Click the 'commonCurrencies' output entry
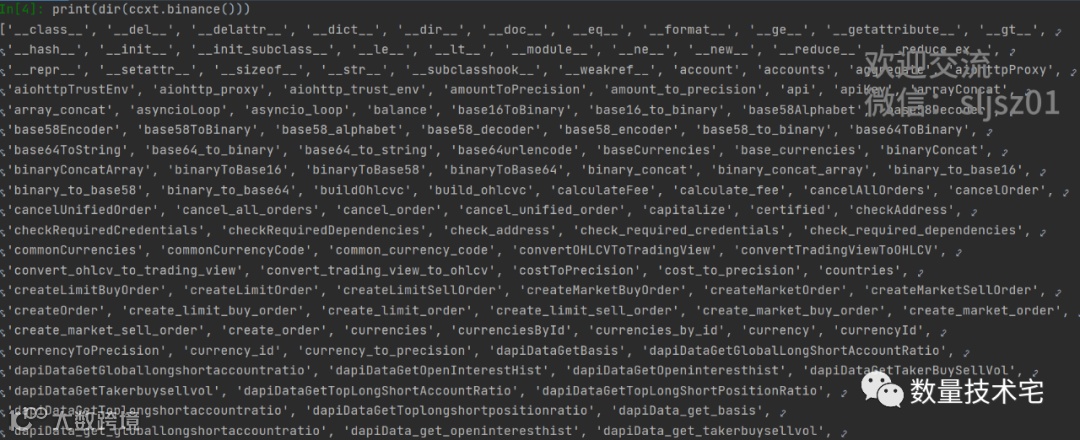 point(76,250)
